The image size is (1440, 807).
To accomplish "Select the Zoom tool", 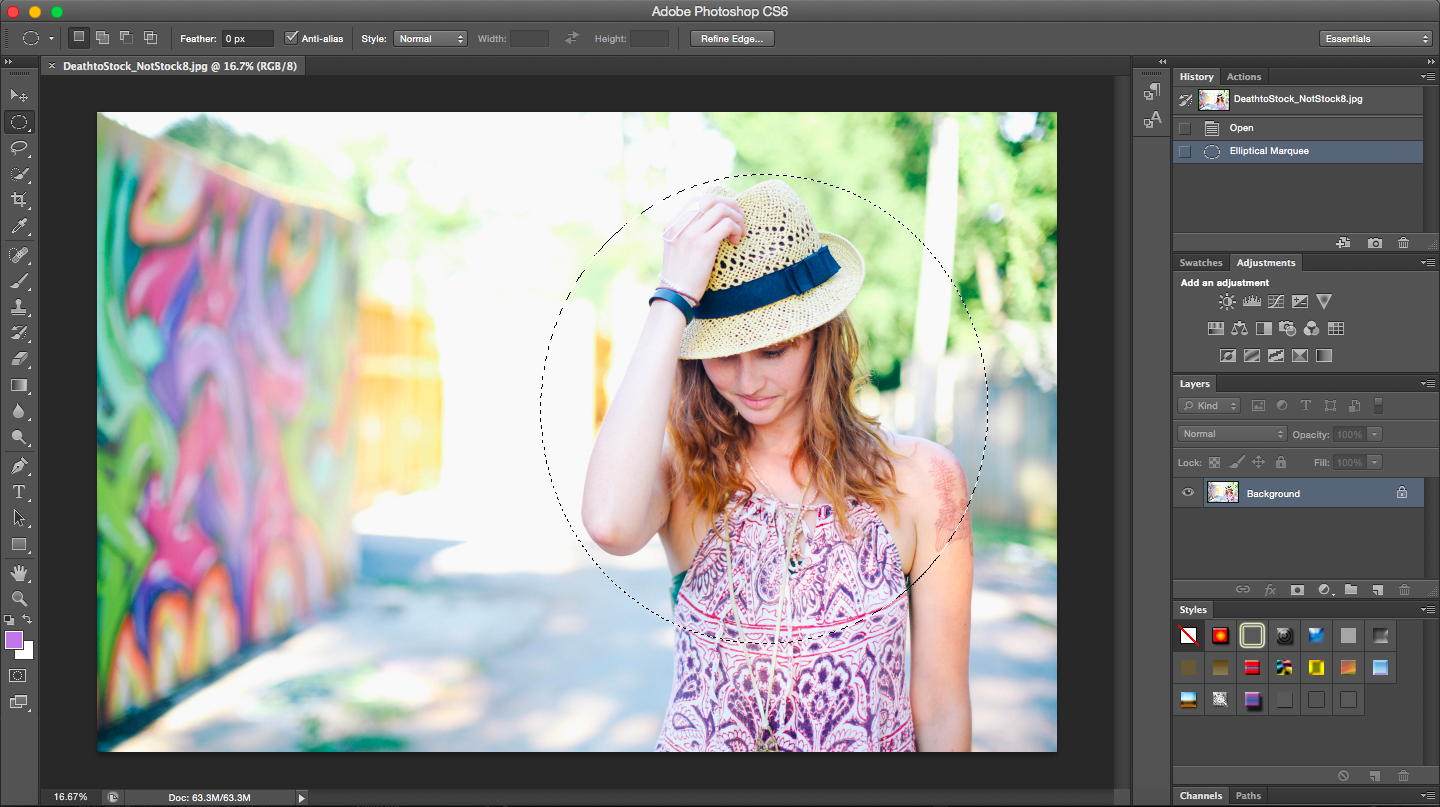I will tap(20, 600).
